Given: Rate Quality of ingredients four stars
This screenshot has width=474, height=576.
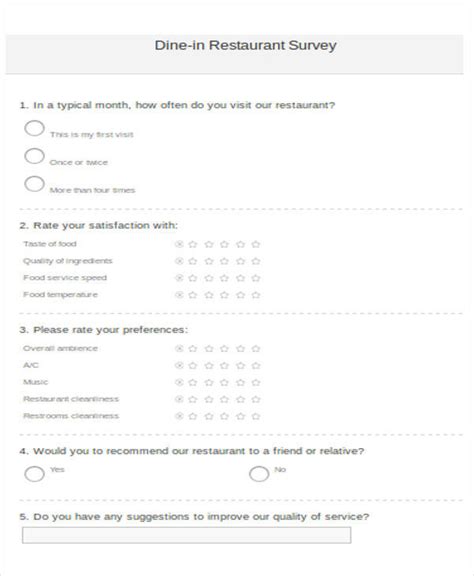Looking at the screenshot, I should coord(241,261).
